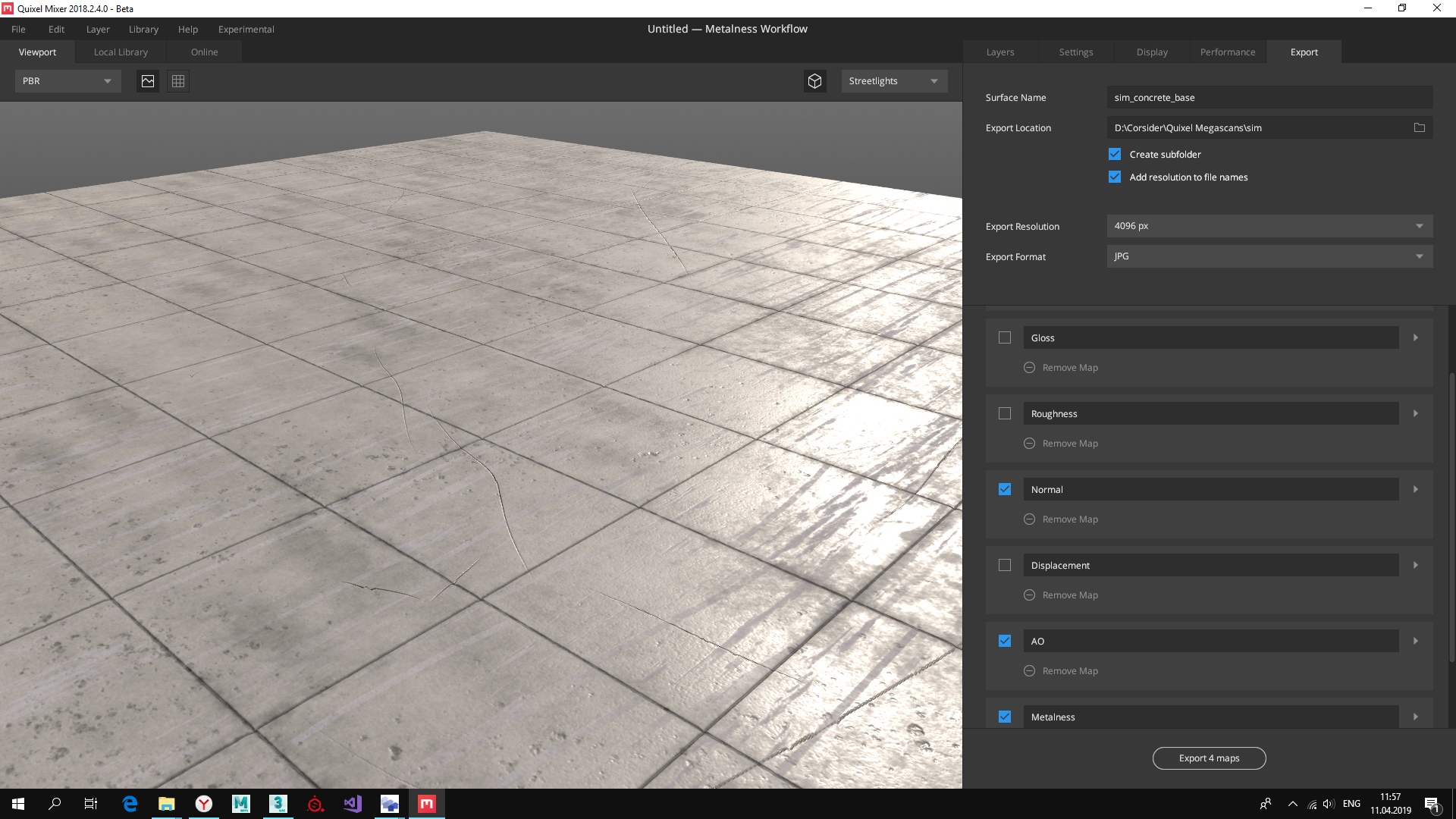Disable the Normal map checkbox
The width and height of the screenshot is (1456, 819).
pos(1005,489)
